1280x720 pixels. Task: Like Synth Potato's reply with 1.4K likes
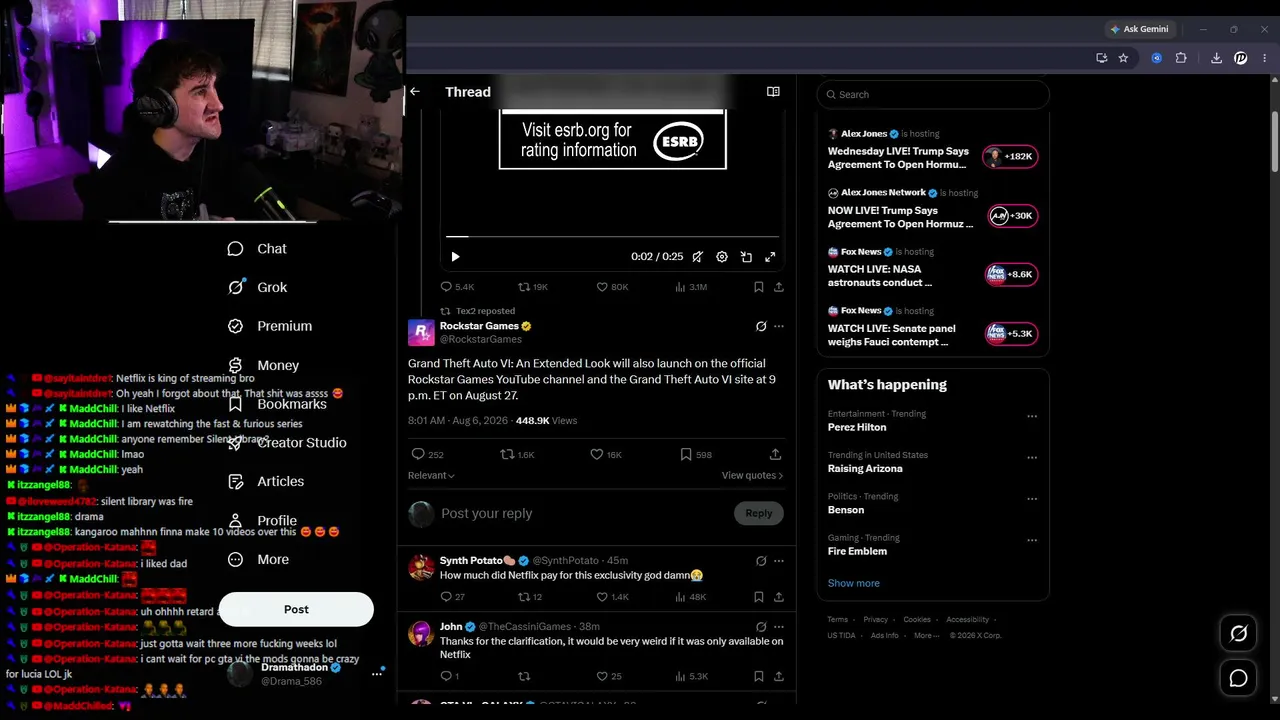click(612, 597)
